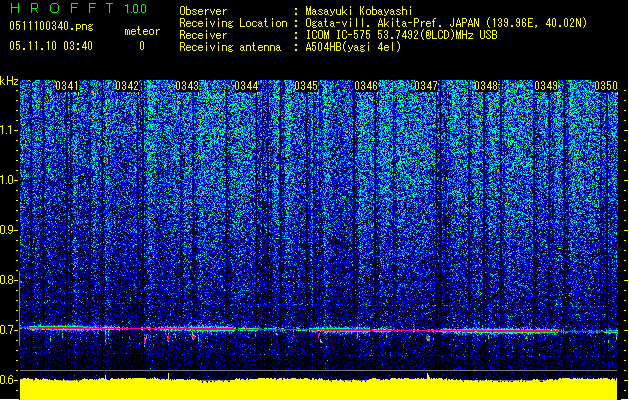The width and height of the screenshot is (629, 400).
Task: Click the yellow signal level bar graph
Action: (x=319, y=388)
